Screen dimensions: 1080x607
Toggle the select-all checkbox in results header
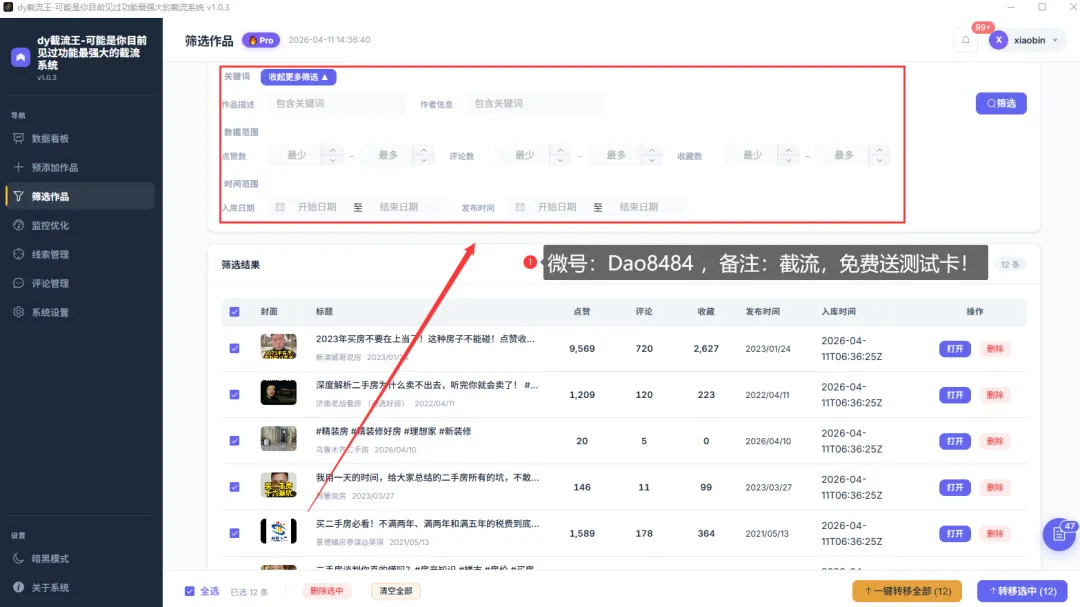[234, 311]
